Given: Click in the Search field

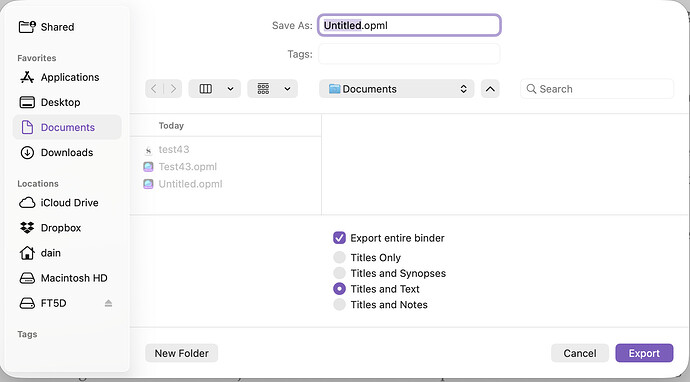Looking at the screenshot, I should pos(597,89).
